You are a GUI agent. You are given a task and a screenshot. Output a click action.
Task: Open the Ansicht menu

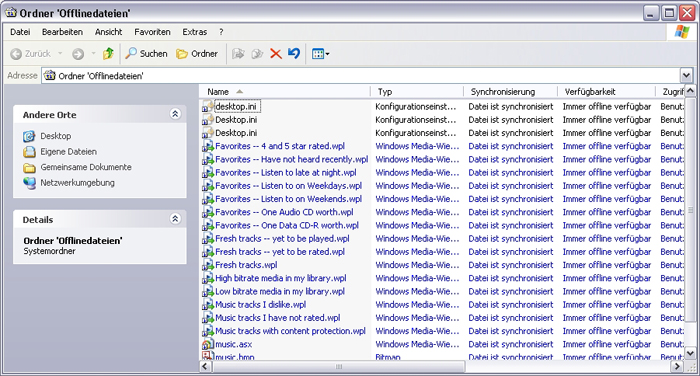[x=108, y=32]
